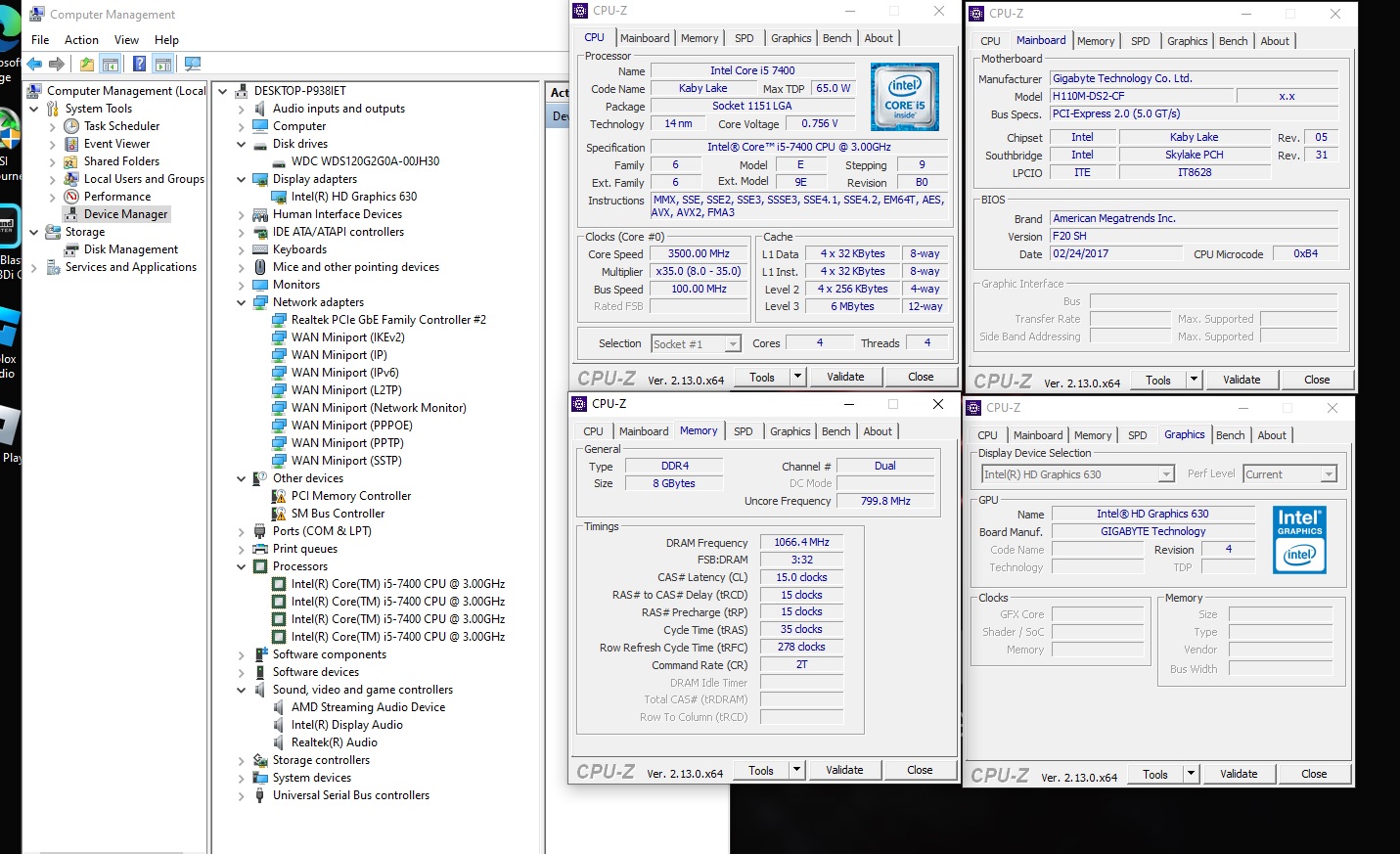Open the Help menu in Computer Management

pyautogui.click(x=166, y=40)
